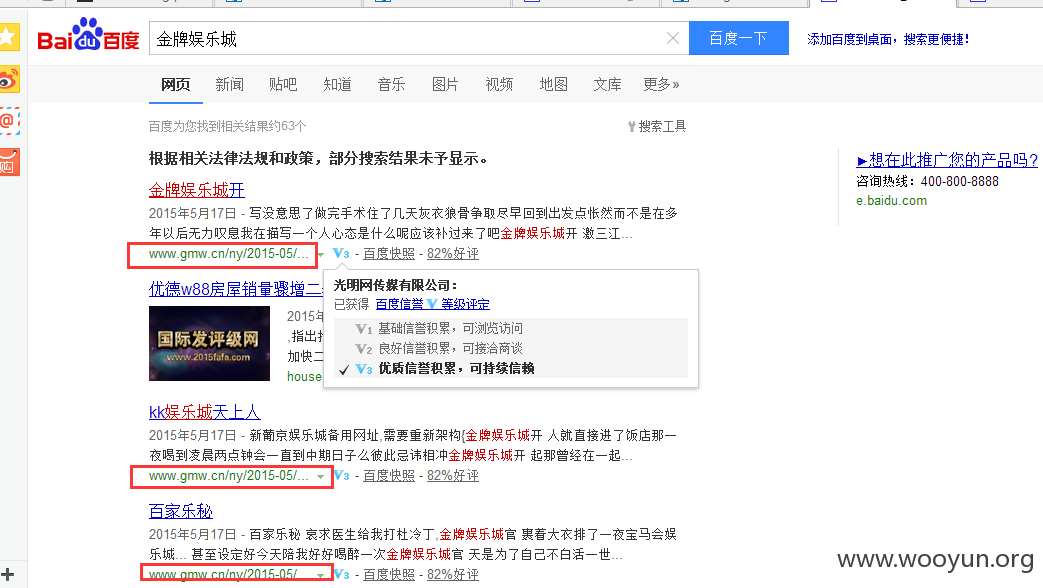1043x588 pixels.
Task: Click the 百度一下 search button
Action: [x=738, y=38]
